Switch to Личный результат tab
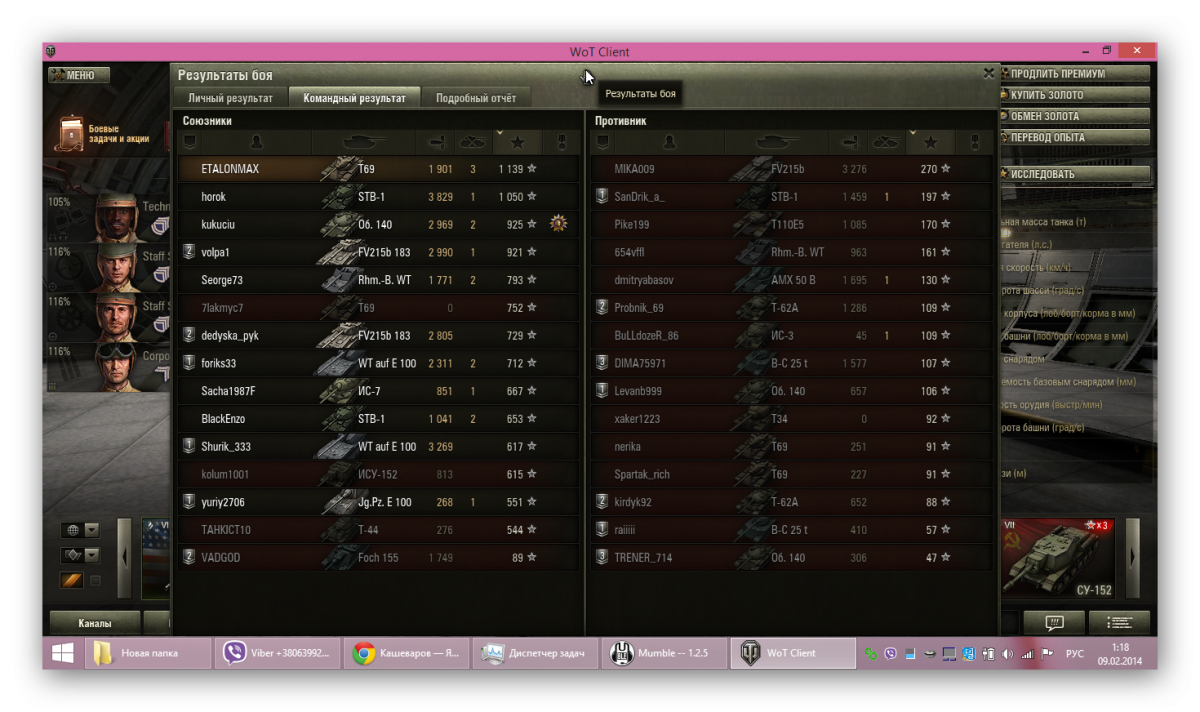Screen dimensions: 1200x712 231,98
